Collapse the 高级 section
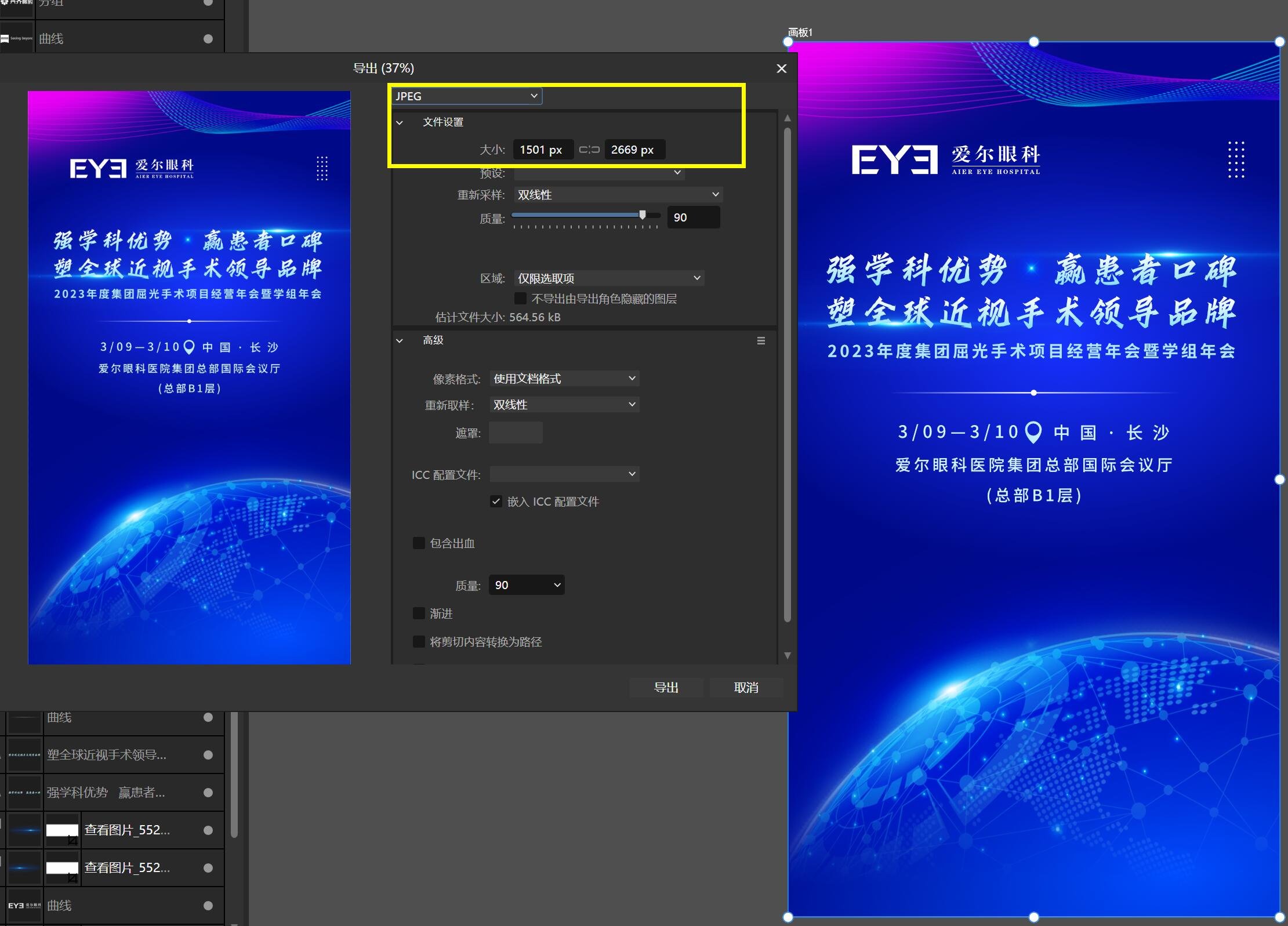Screen dimensions: 1288x926 tap(400, 340)
